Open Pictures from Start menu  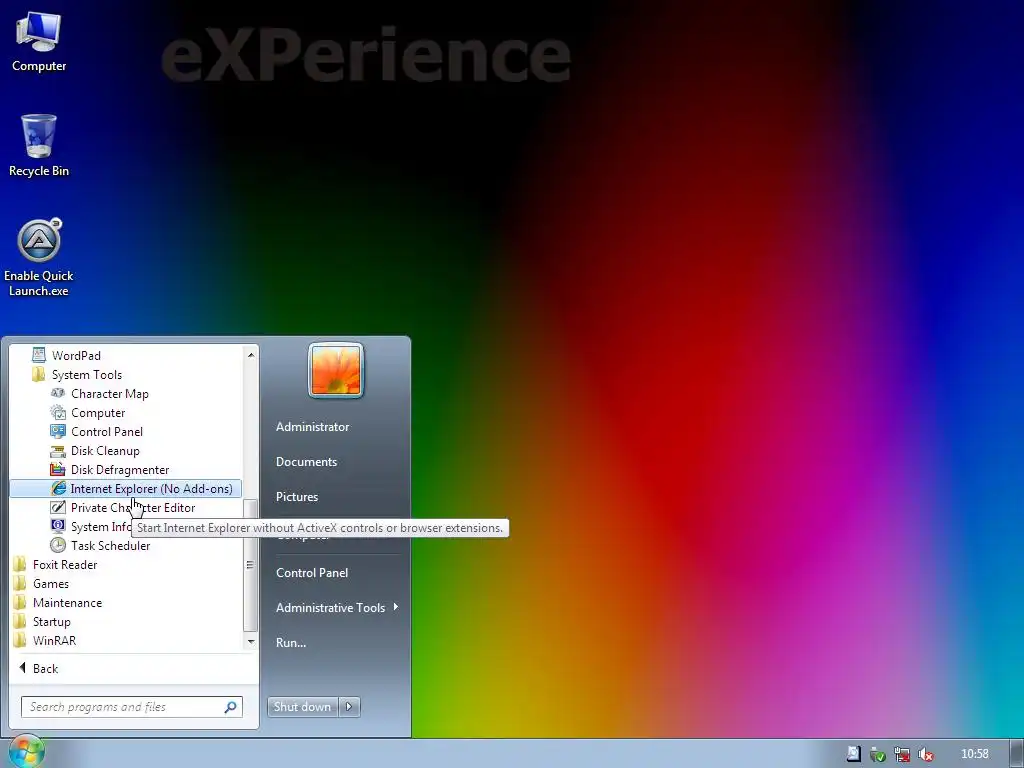297,496
